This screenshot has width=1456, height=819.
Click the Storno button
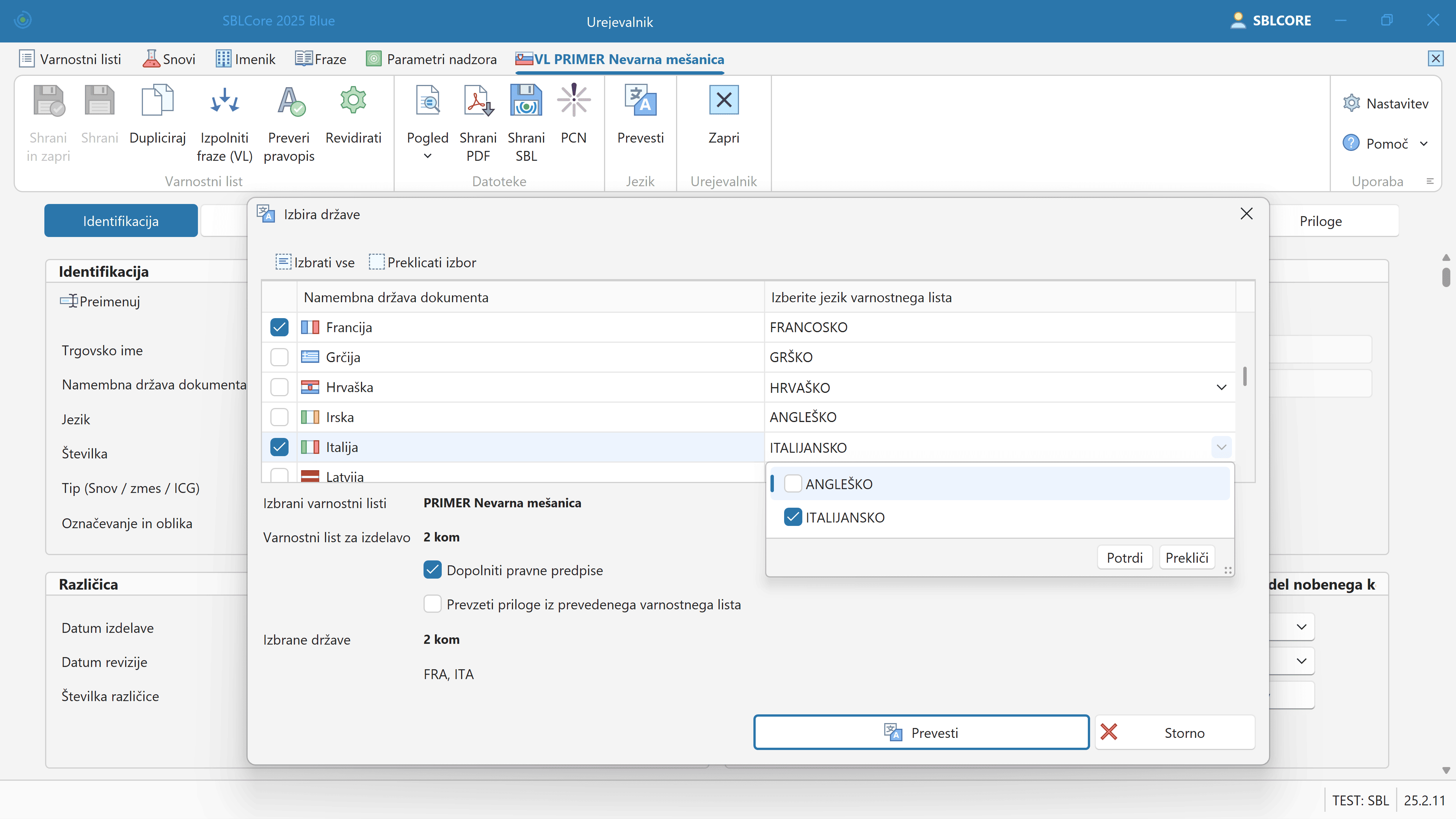pos(1175,733)
